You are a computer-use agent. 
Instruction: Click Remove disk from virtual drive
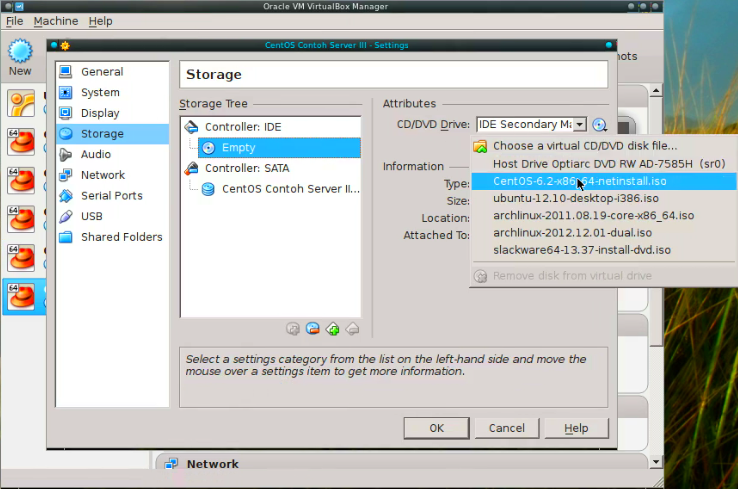[604, 276]
